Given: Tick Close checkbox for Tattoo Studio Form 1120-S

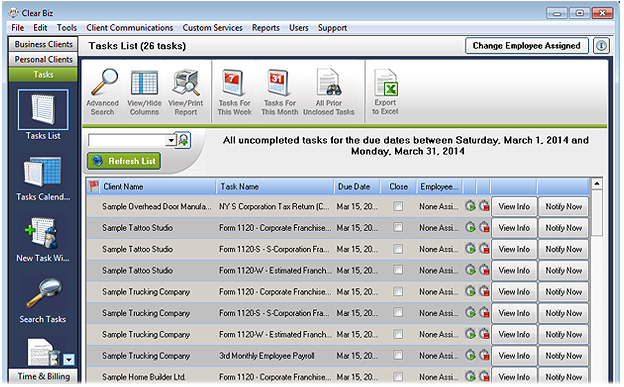Looking at the screenshot, I should (x=398, y=249).
